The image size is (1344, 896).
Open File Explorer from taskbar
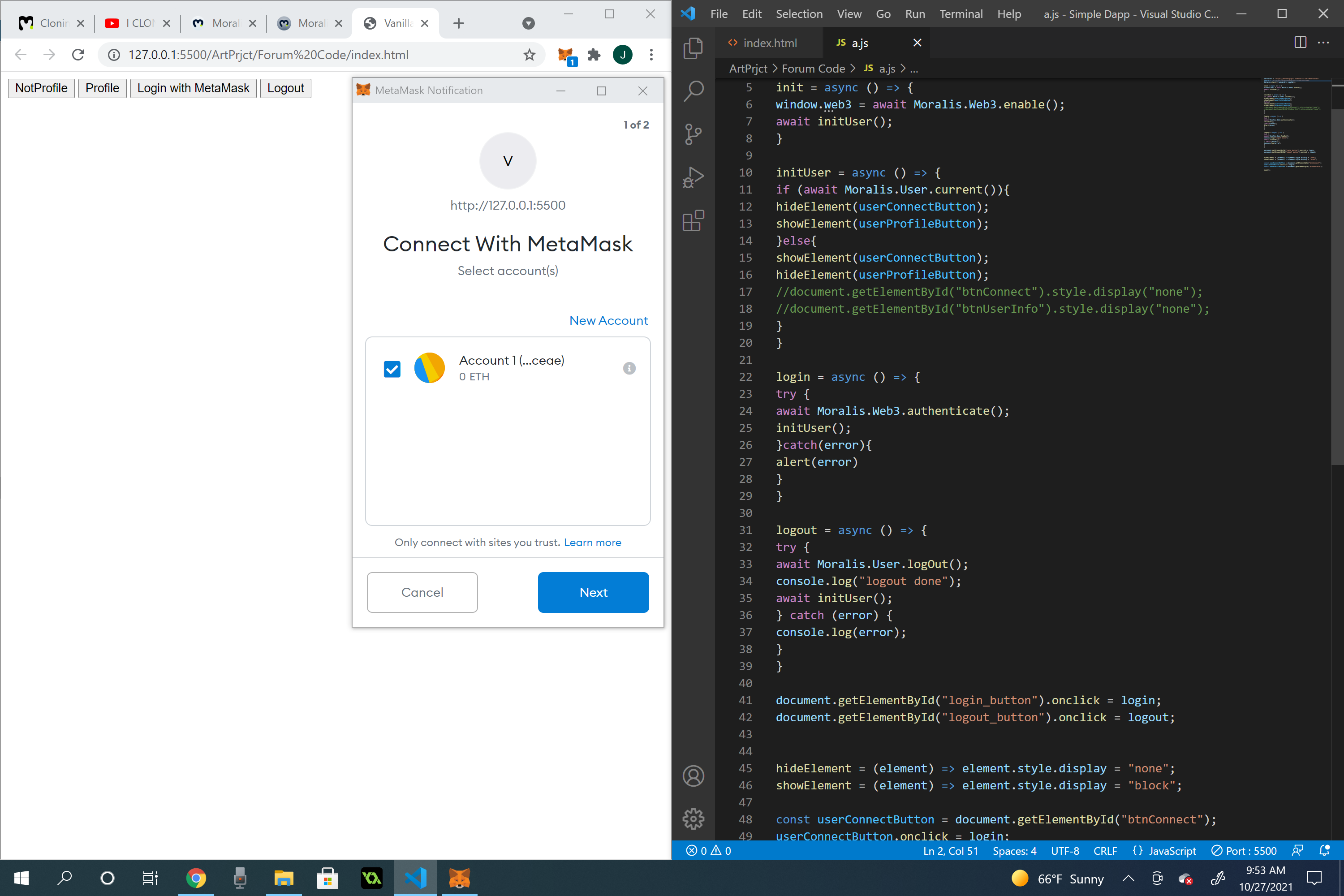click(x=284, y=878)
